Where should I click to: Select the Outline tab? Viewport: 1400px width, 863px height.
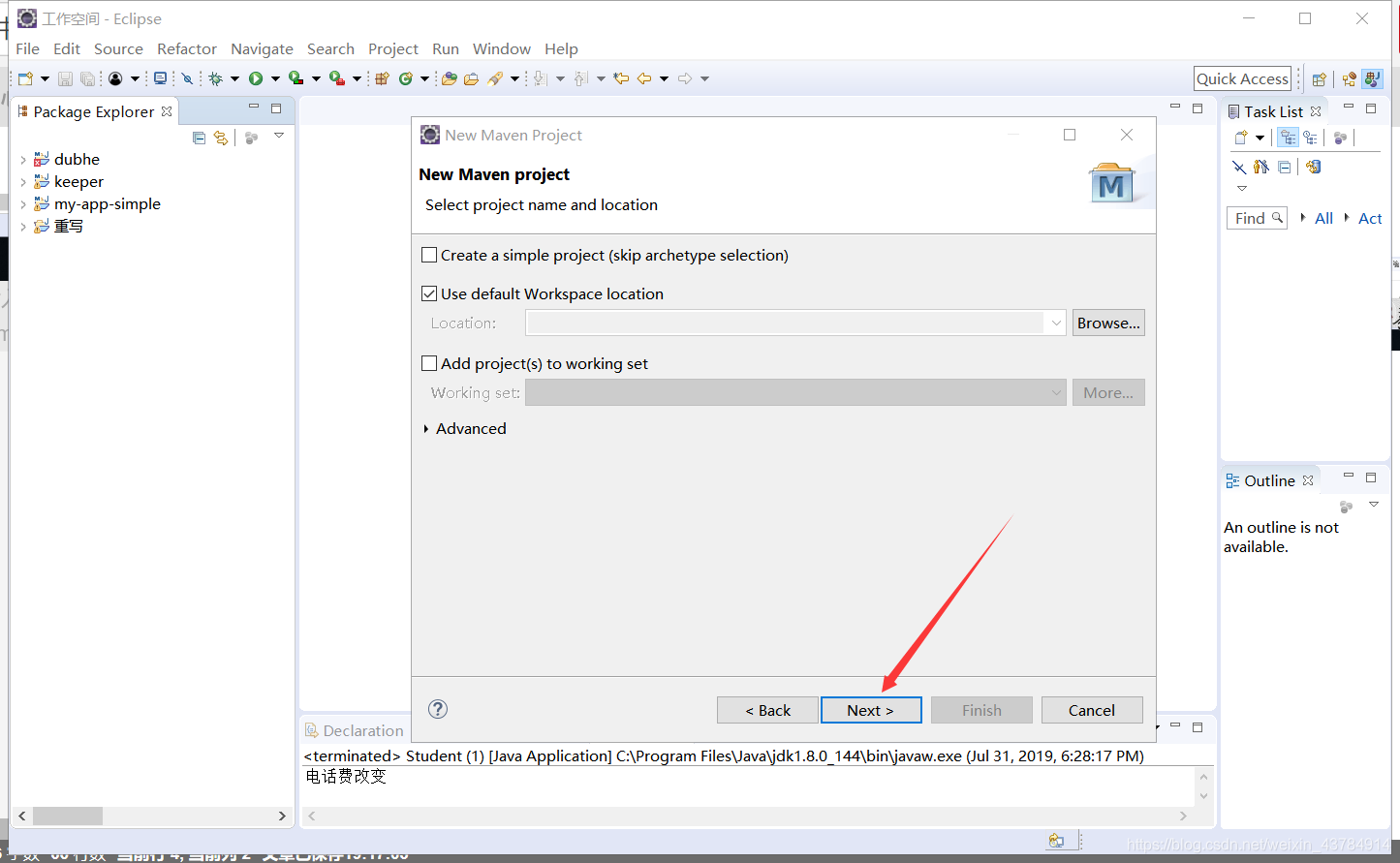coord(1269,480)
